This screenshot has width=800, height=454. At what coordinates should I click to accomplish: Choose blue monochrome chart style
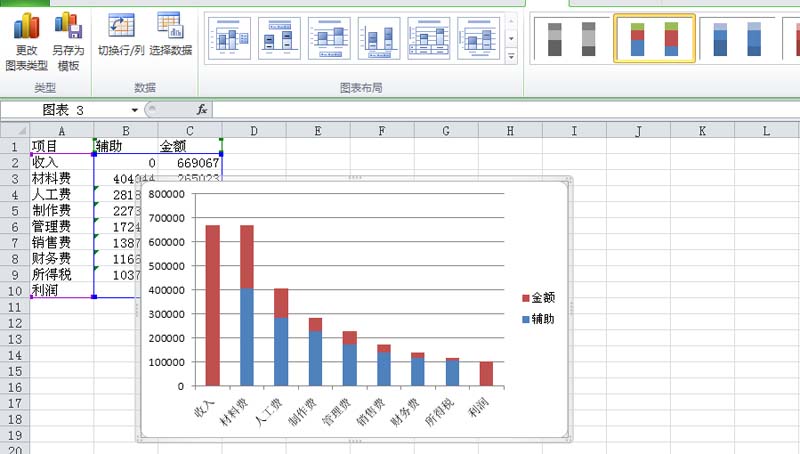point(738,39)
